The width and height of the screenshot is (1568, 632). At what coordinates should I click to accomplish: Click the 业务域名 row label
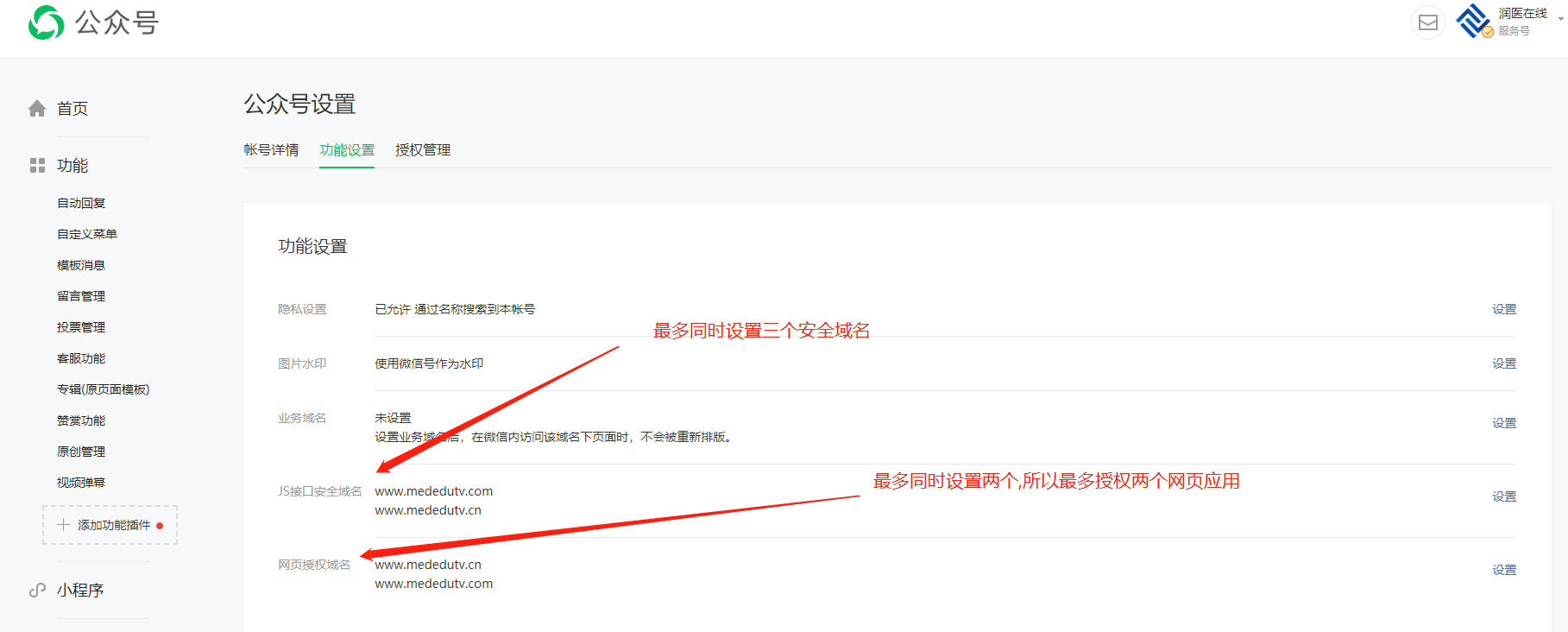pyautogui.click(x=302, y=418)
